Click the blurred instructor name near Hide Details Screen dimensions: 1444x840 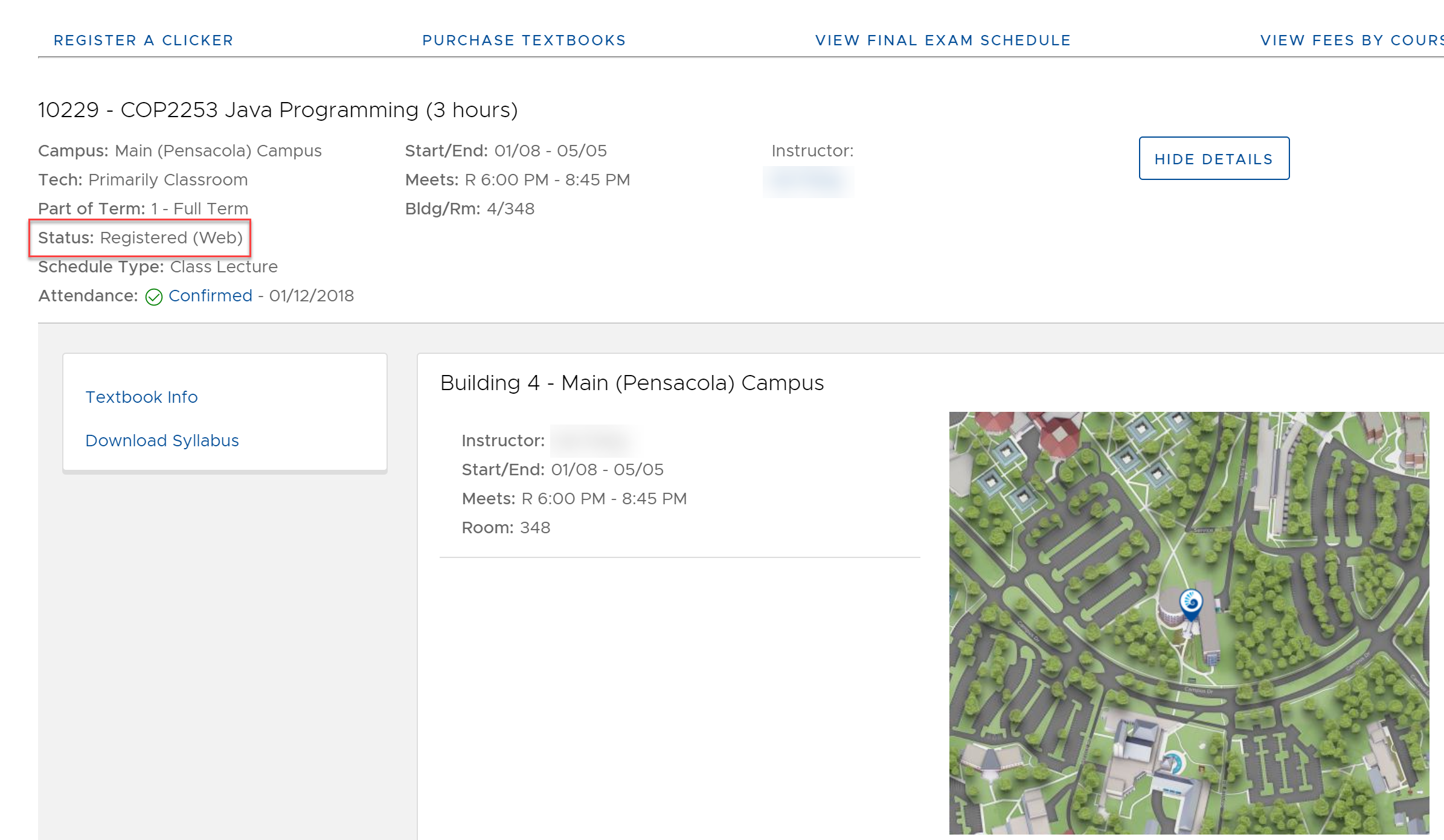point(808,181)
